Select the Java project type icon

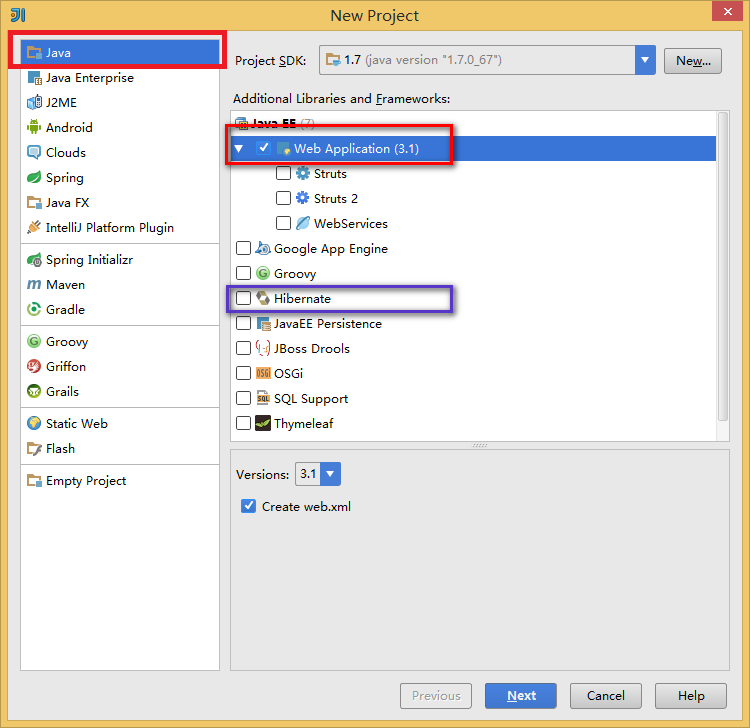[34, 53]
